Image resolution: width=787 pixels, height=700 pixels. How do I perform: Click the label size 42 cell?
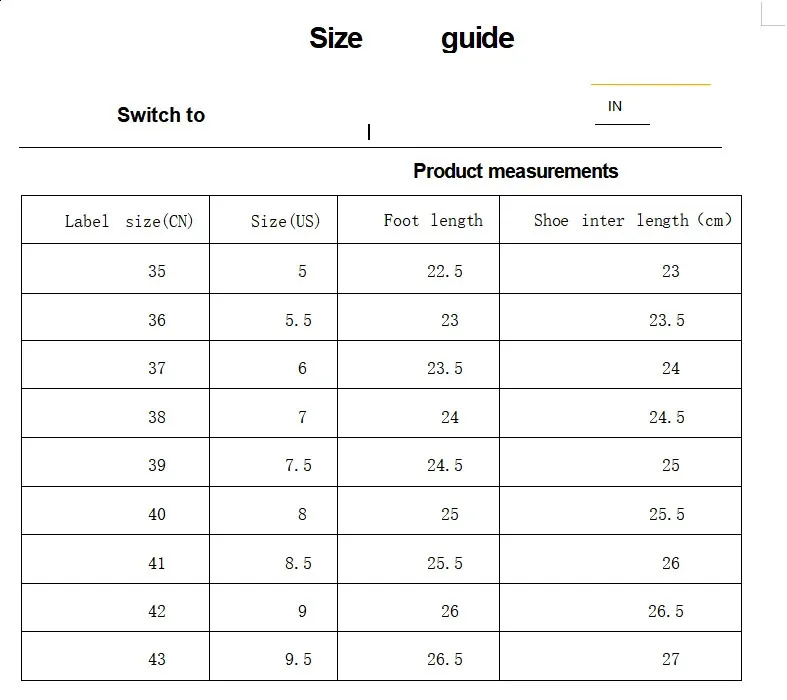[115, 608]
